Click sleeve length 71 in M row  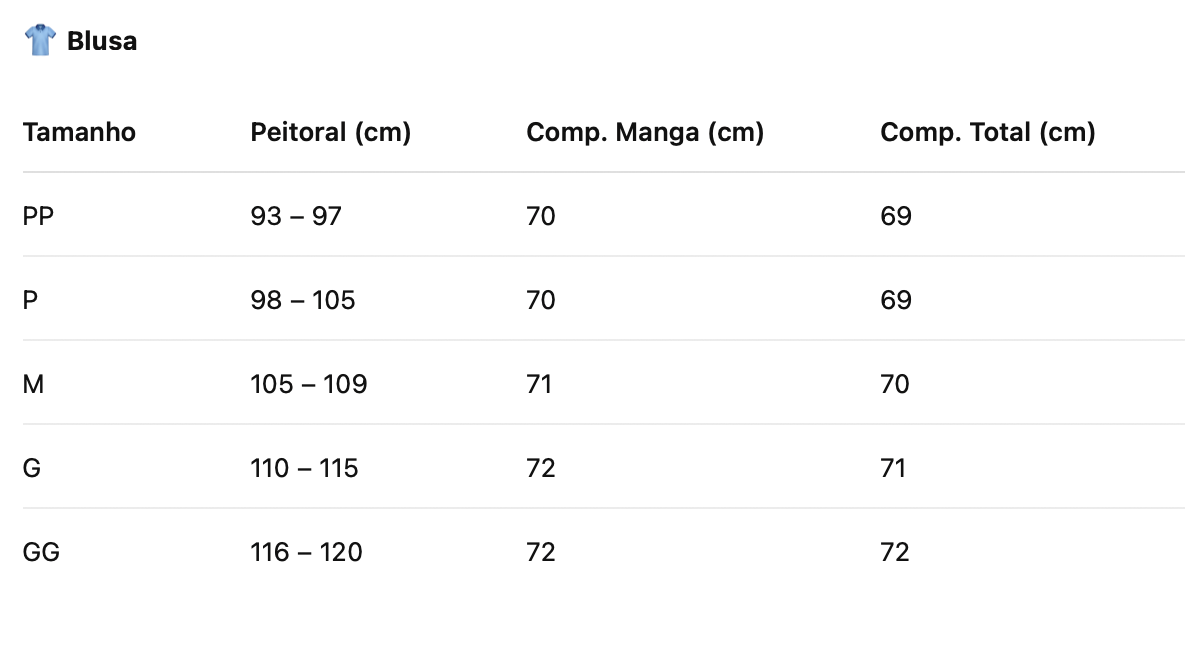tap(539, 384)
